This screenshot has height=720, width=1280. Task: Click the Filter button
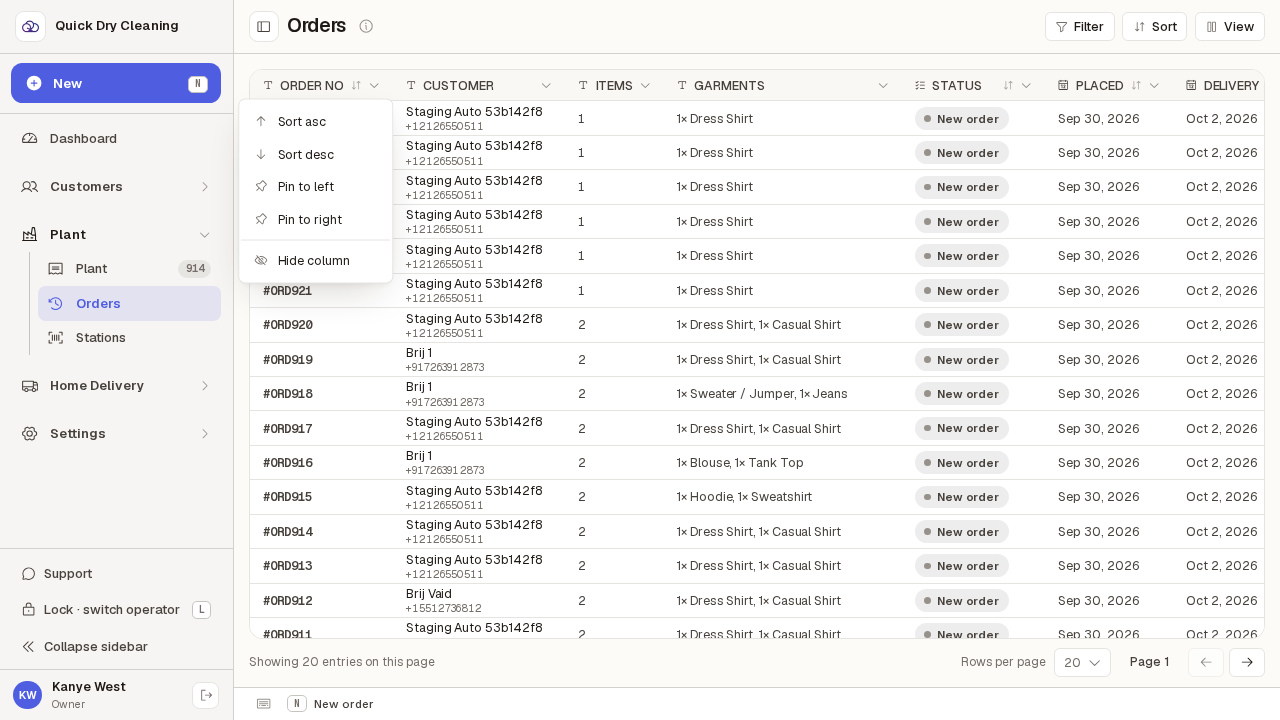click(x=1080, y=26)
